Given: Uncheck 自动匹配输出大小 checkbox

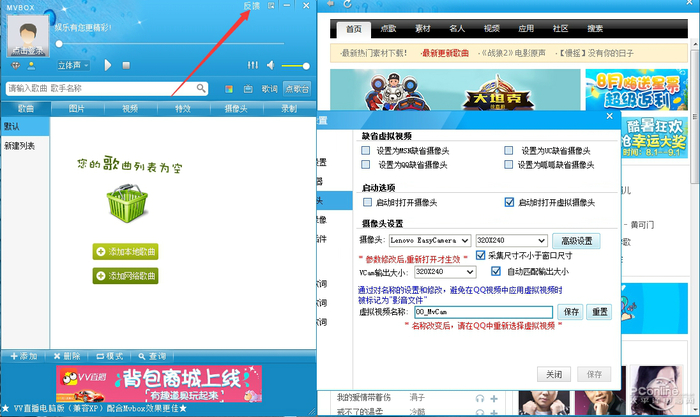Looking at the screenshot, I should click(x=496, y=271).
